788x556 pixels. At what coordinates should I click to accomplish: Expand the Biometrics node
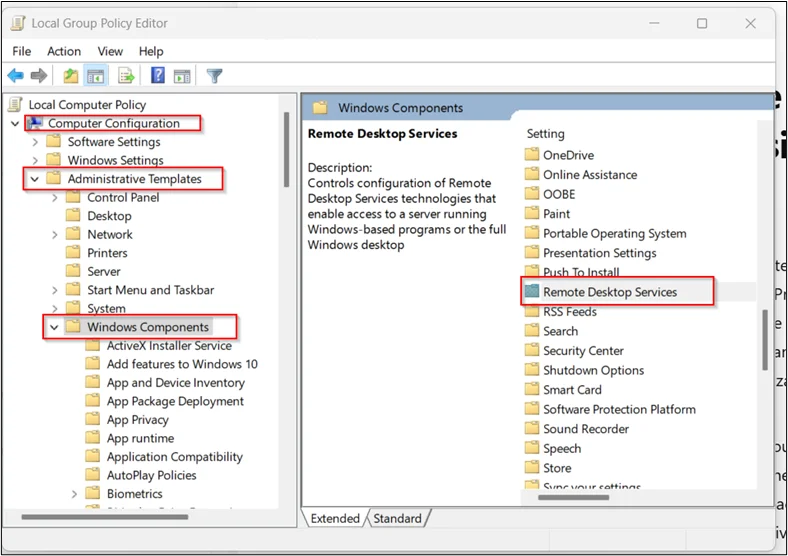tap(74, 494)
